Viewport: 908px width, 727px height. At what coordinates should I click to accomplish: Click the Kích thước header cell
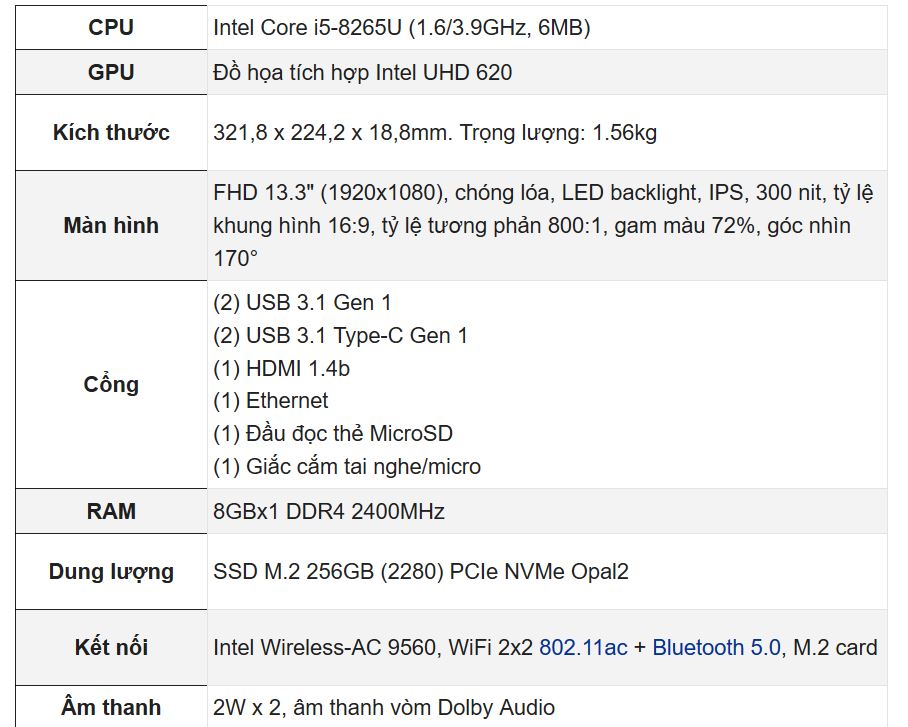click(111, 133)
